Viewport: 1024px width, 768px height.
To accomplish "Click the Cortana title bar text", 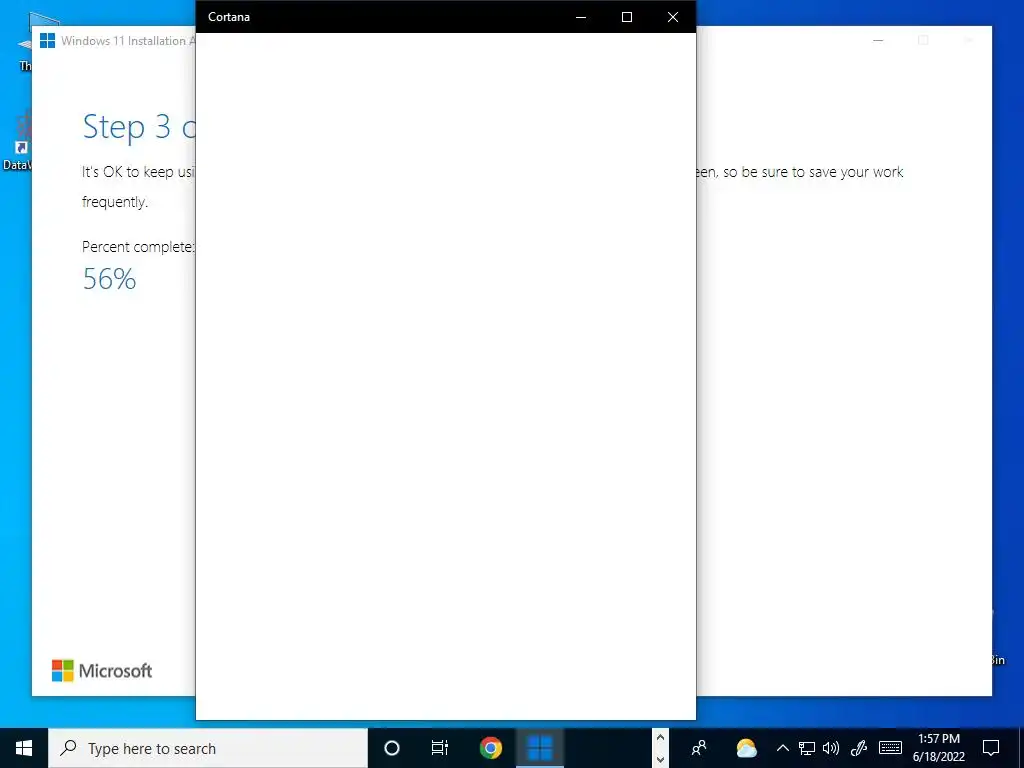I will tap(229, 17).
